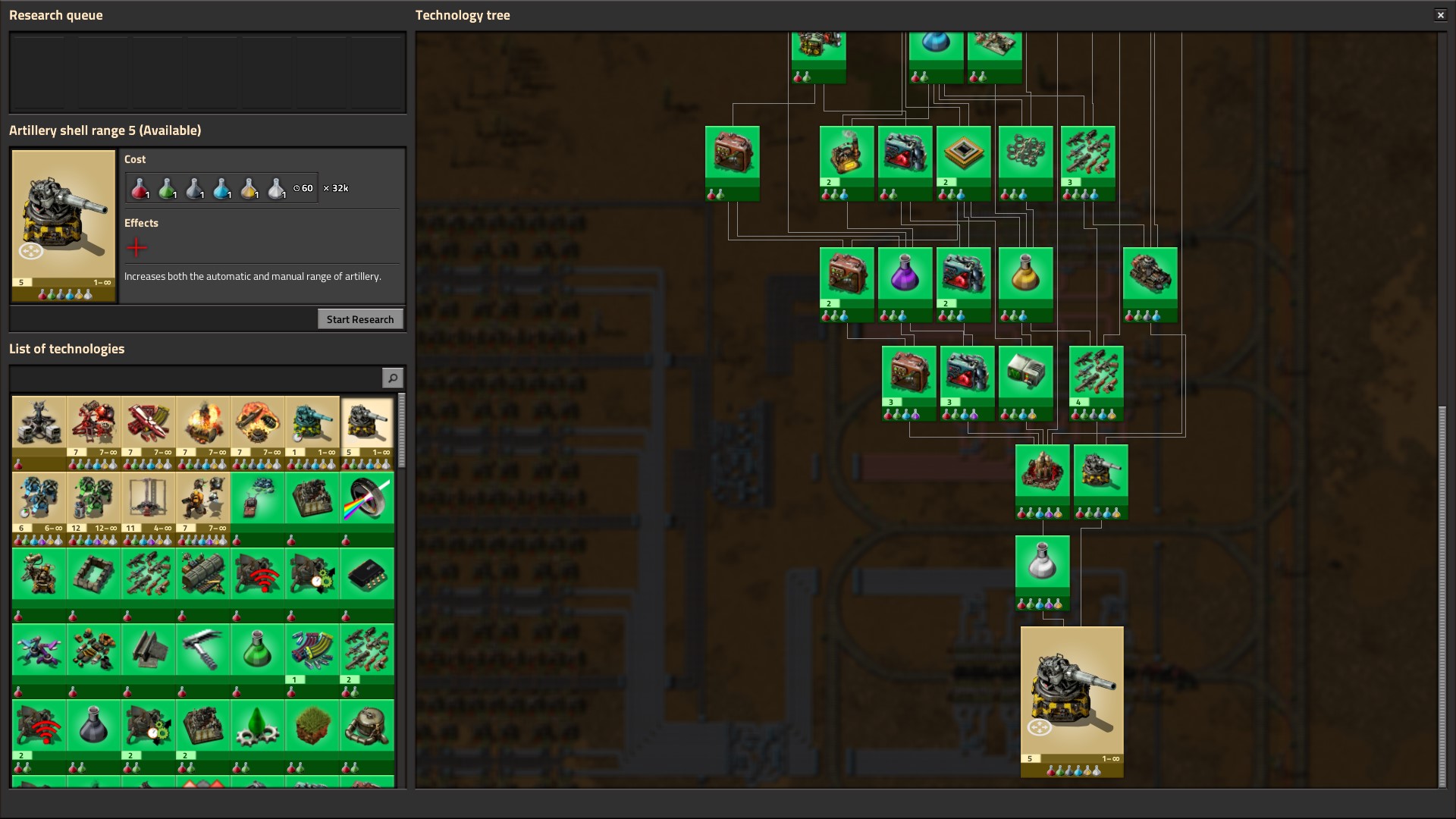The image size is (1456, 819).
Task: Open rocket control unit node in tree
Action: point(1026,383)
